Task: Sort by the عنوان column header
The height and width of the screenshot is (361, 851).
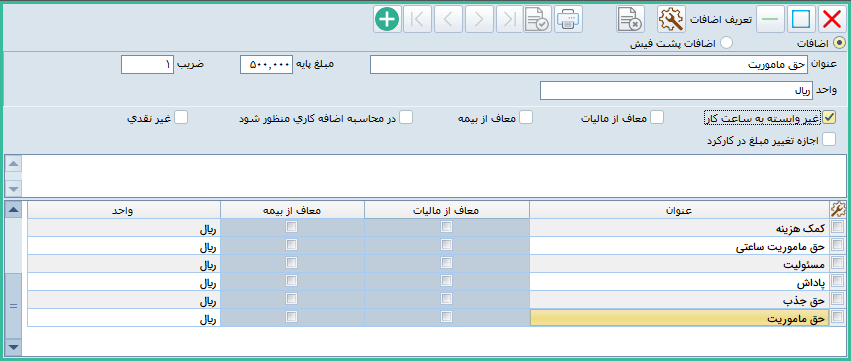Action: [x=679, y=210]
